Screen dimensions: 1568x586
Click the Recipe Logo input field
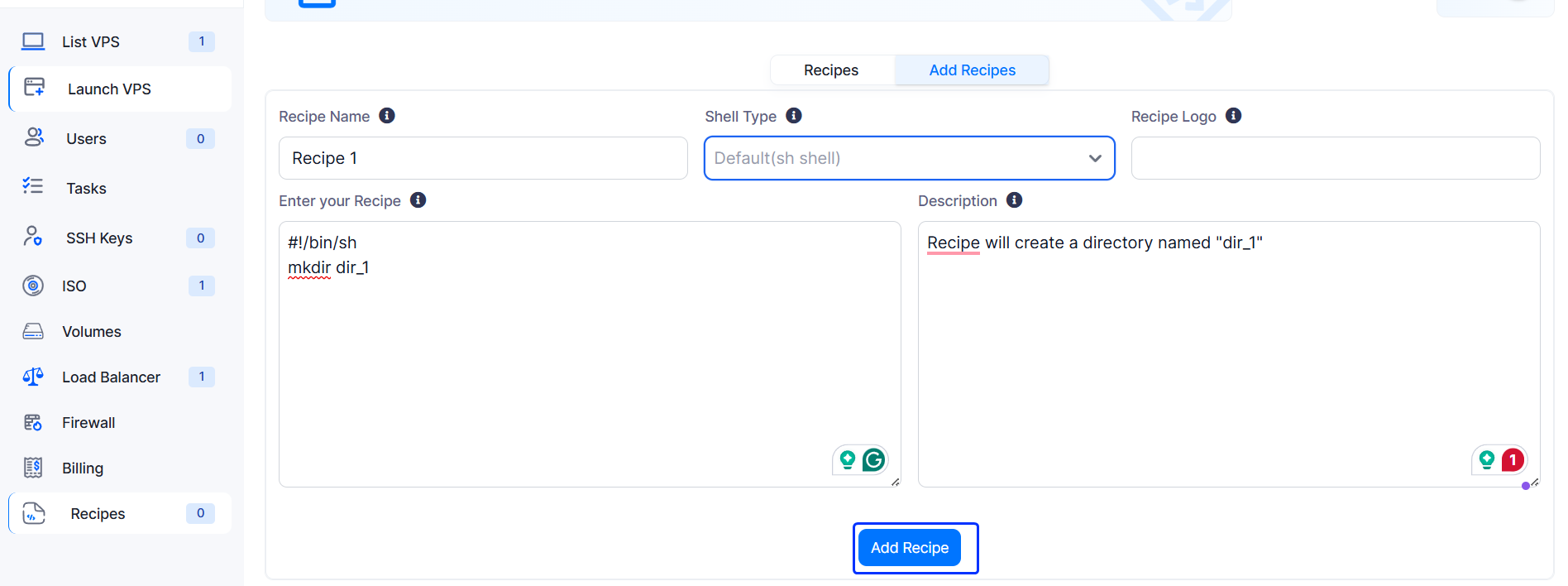1335,158
